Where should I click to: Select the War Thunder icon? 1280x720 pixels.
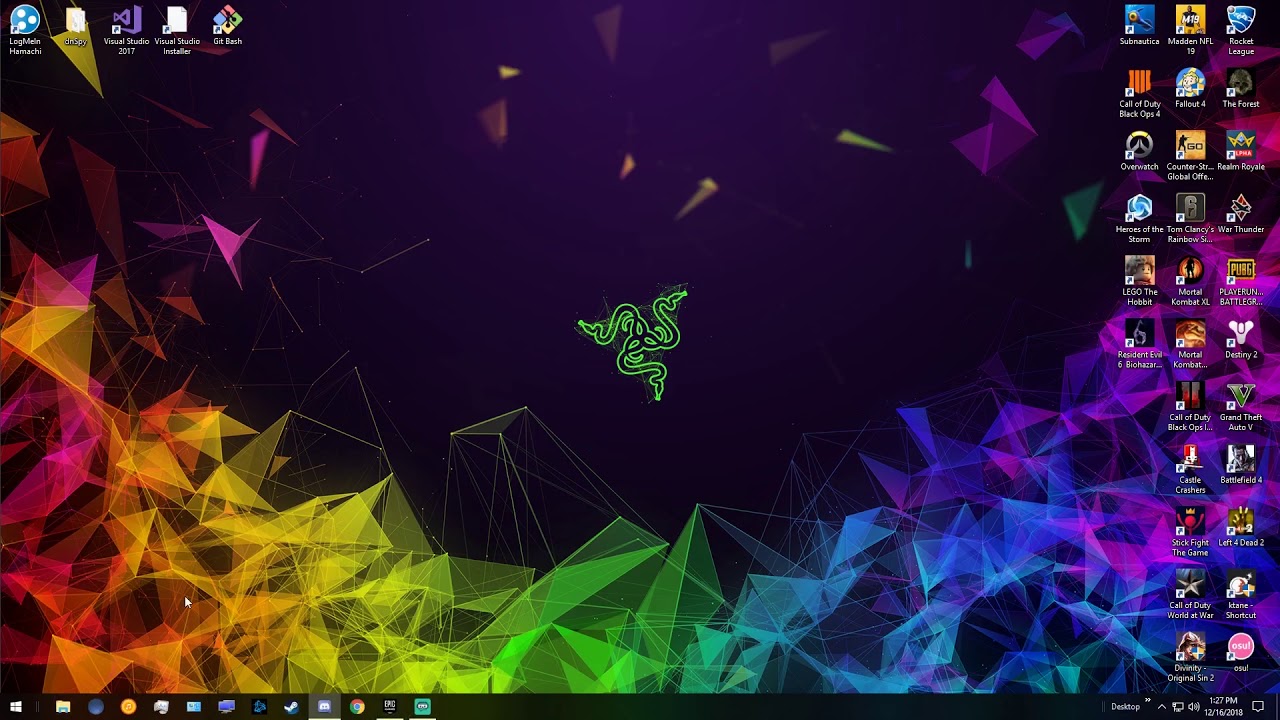1241,215
